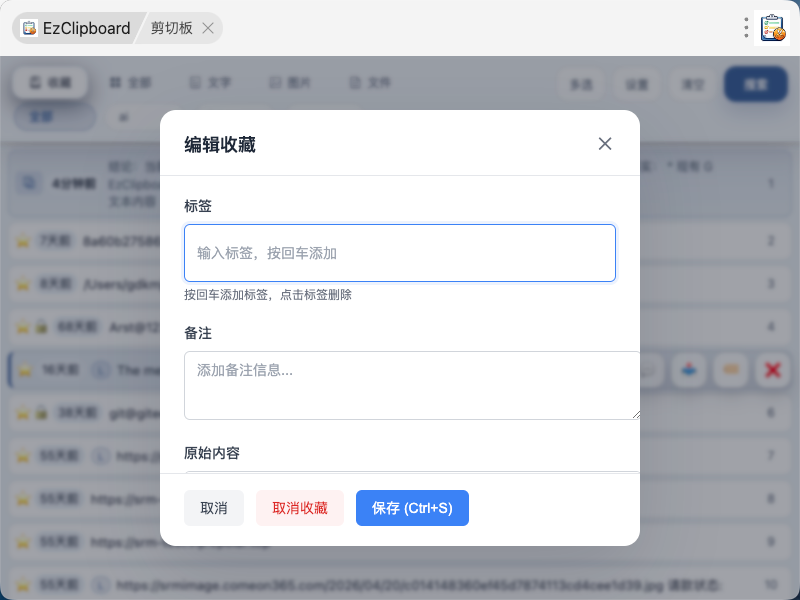800x600 pixels.
Task: Select the 剪切板 tab
Action: pos(171,28)
